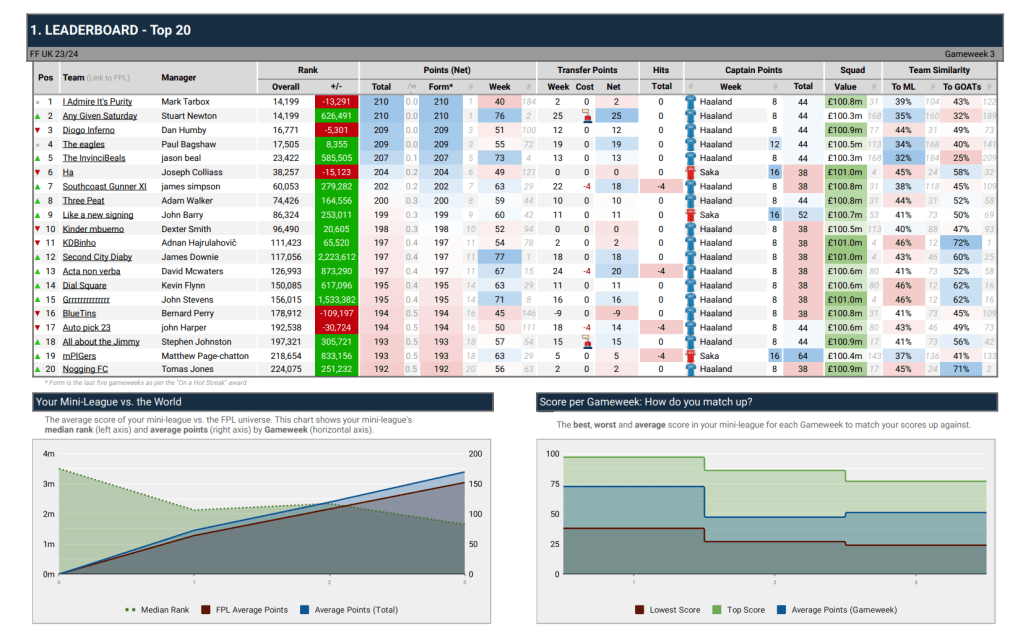This screenshot has height=643, width=1023.
Task: Click Saka's shirt icon for Like a new signing
Action: tap(690, 214)
